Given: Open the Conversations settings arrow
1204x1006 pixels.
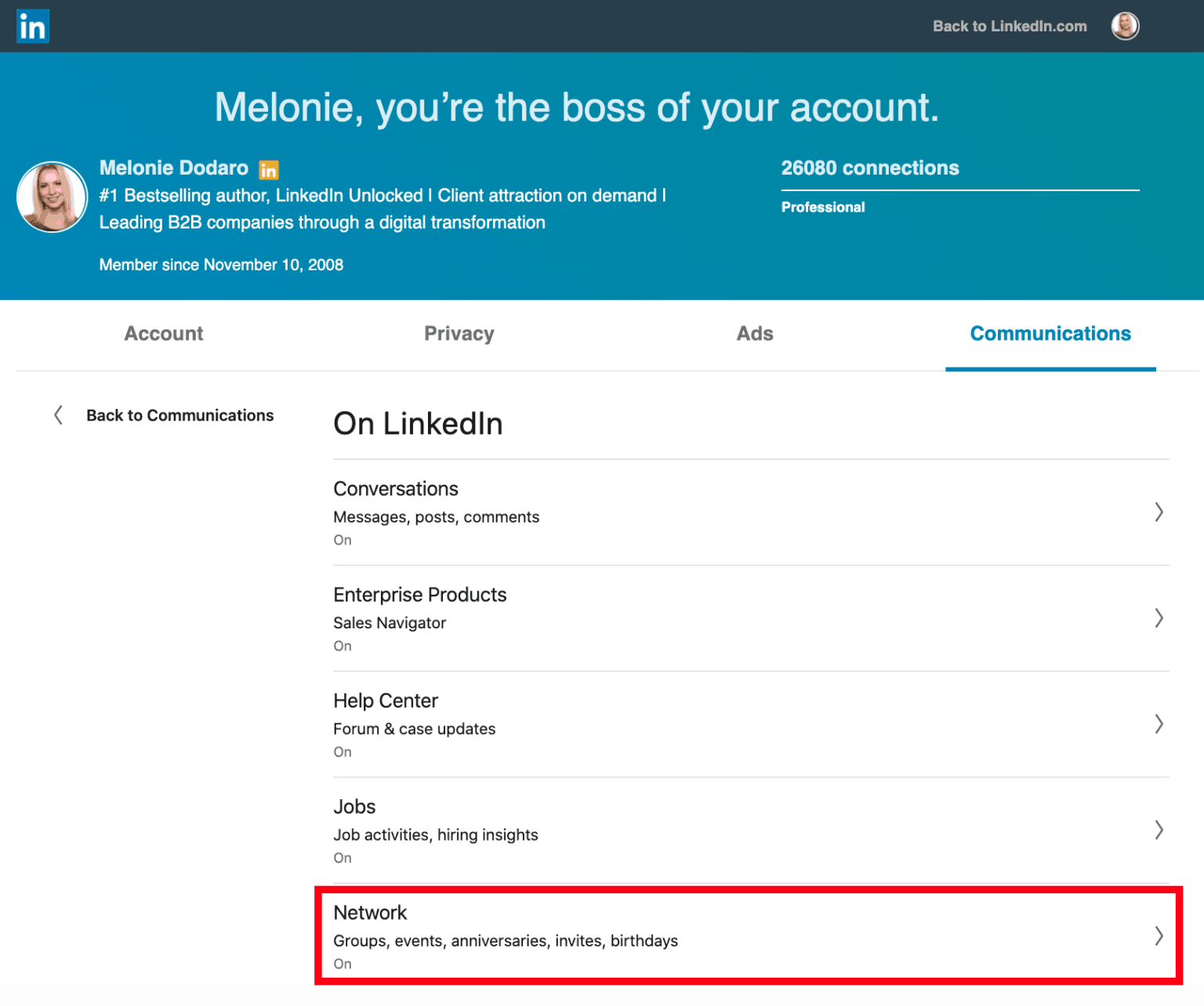Looking at the screenshot, I should [1159, 512].
